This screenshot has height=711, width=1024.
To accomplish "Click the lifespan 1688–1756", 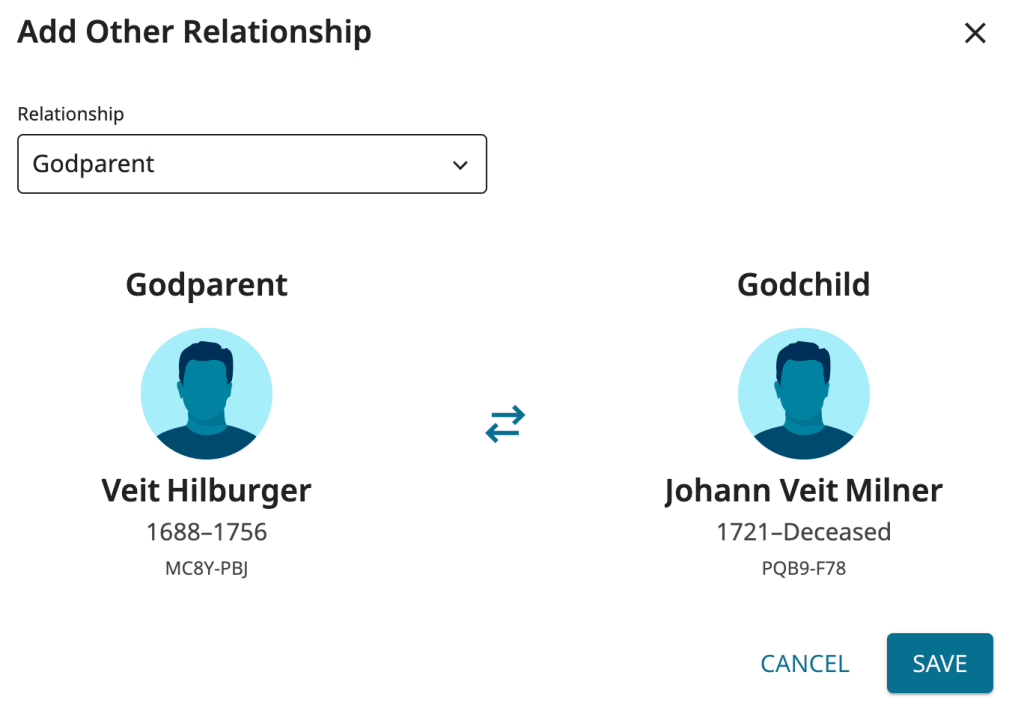I will pyautogui.click(x=206, y=532).
